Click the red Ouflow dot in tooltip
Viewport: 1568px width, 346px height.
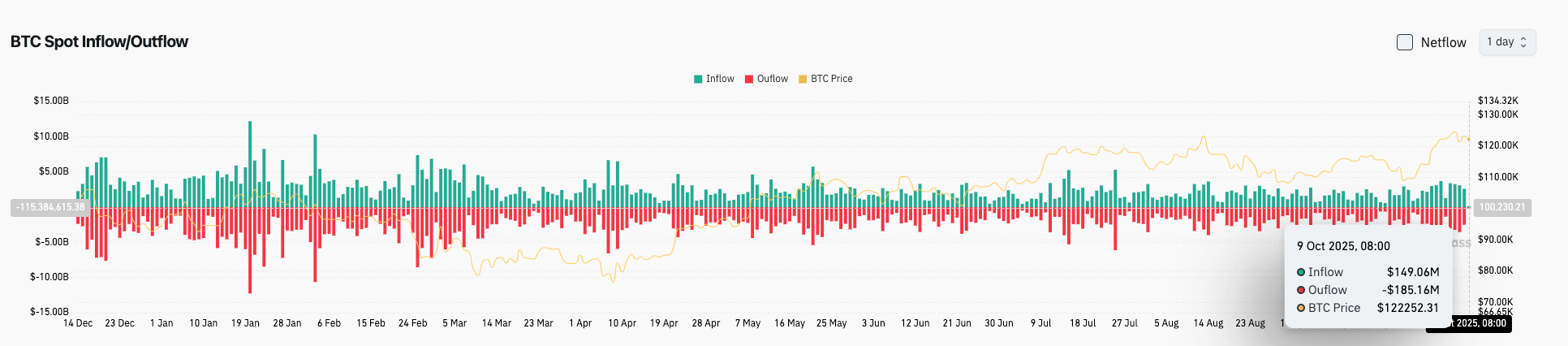tap(1301, 290)
